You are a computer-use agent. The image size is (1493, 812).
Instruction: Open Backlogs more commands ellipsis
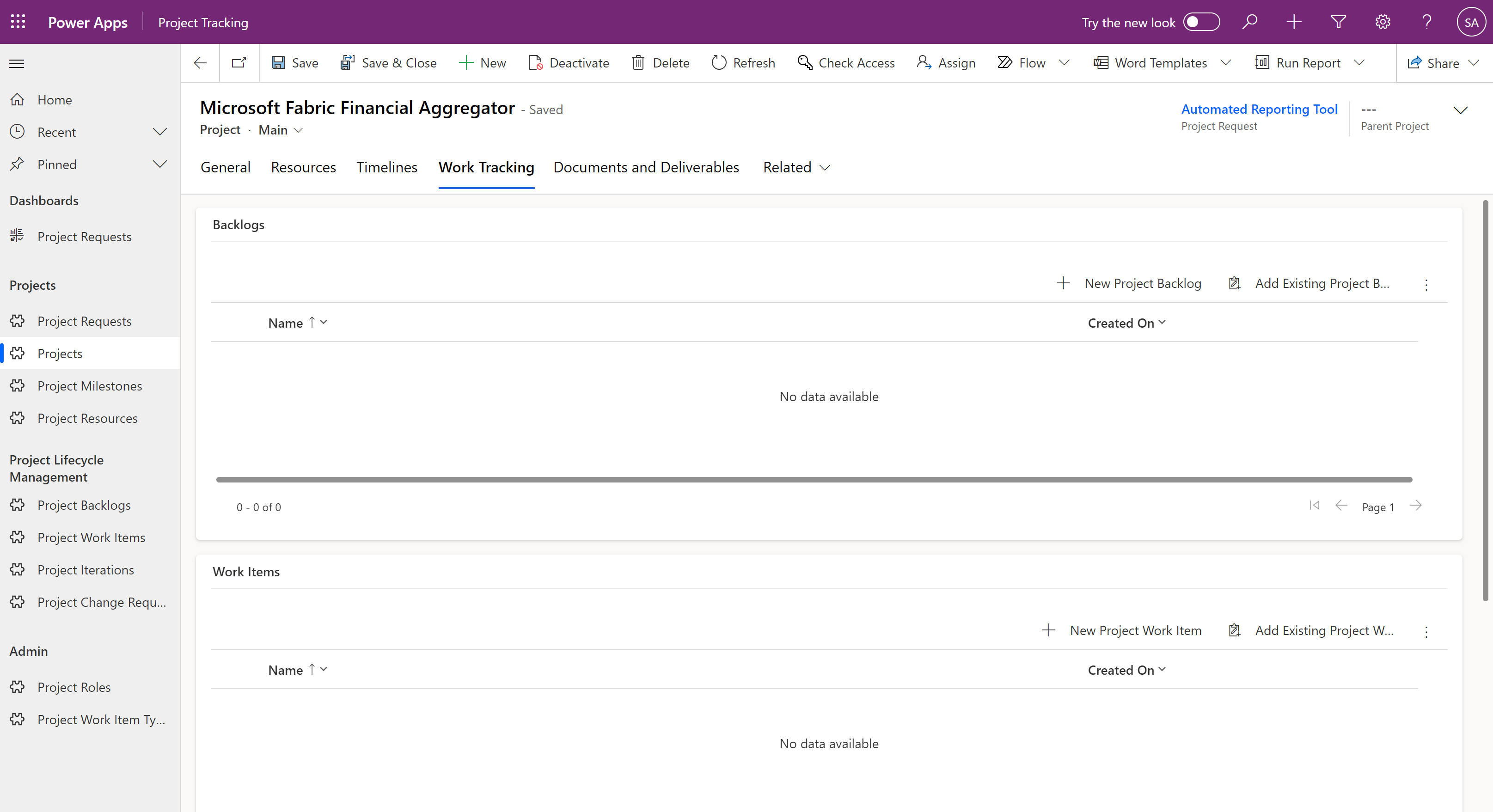click(x=1426, y=284)
